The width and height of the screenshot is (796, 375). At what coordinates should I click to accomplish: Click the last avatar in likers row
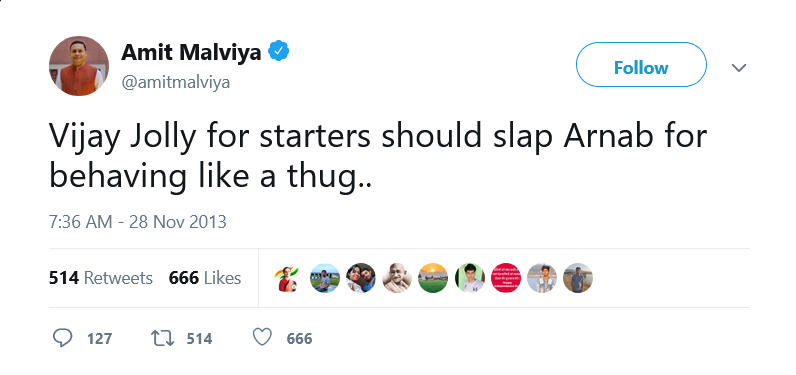578,278
